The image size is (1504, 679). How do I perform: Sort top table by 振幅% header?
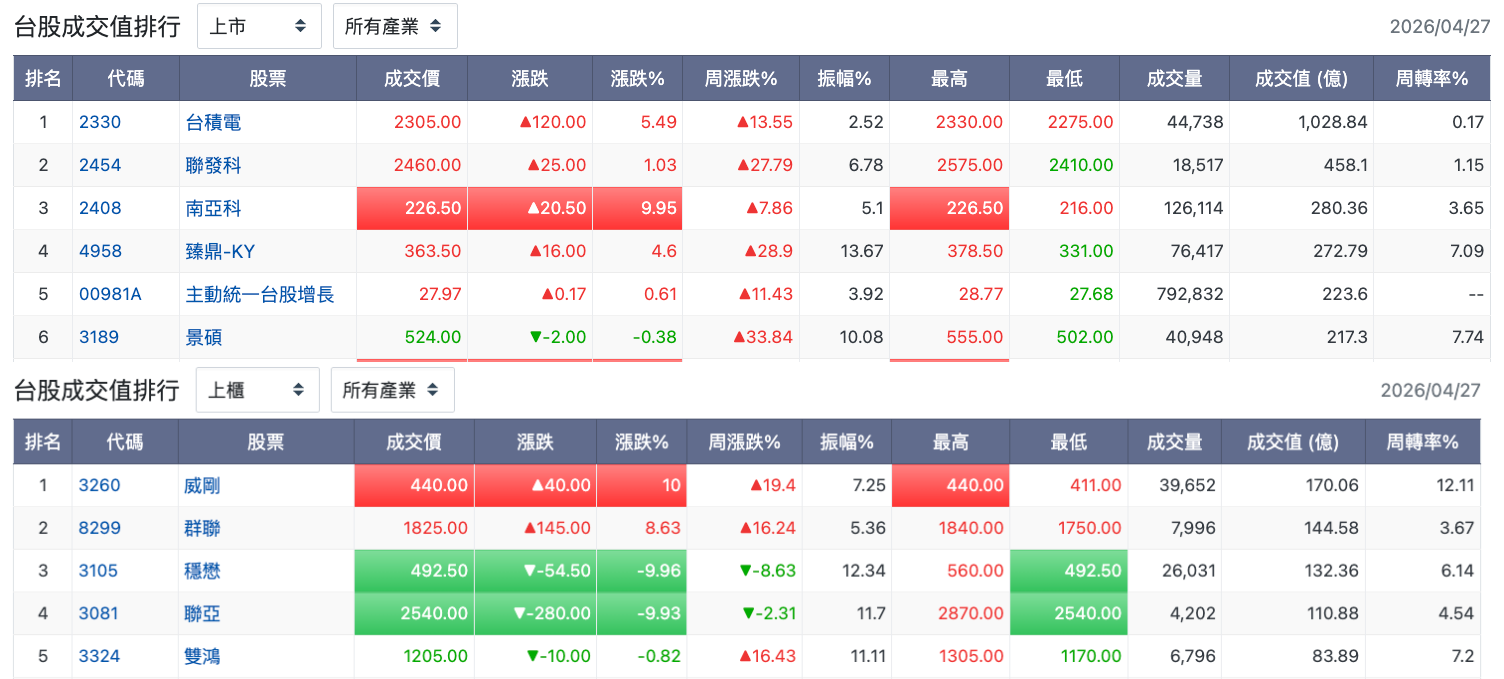tap(844, 78)
